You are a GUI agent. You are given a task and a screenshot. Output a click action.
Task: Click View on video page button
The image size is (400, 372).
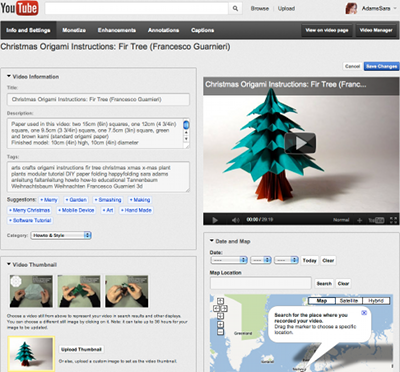point(327,30)
